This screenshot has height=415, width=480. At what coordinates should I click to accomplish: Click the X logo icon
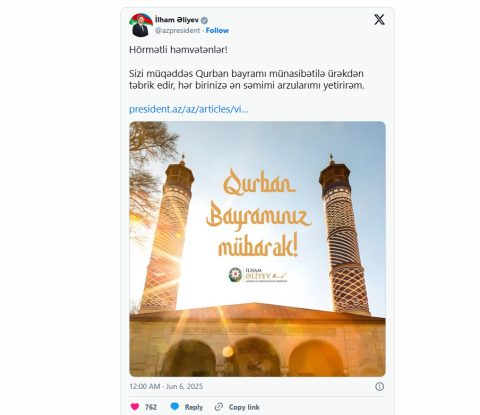[379, 20]
